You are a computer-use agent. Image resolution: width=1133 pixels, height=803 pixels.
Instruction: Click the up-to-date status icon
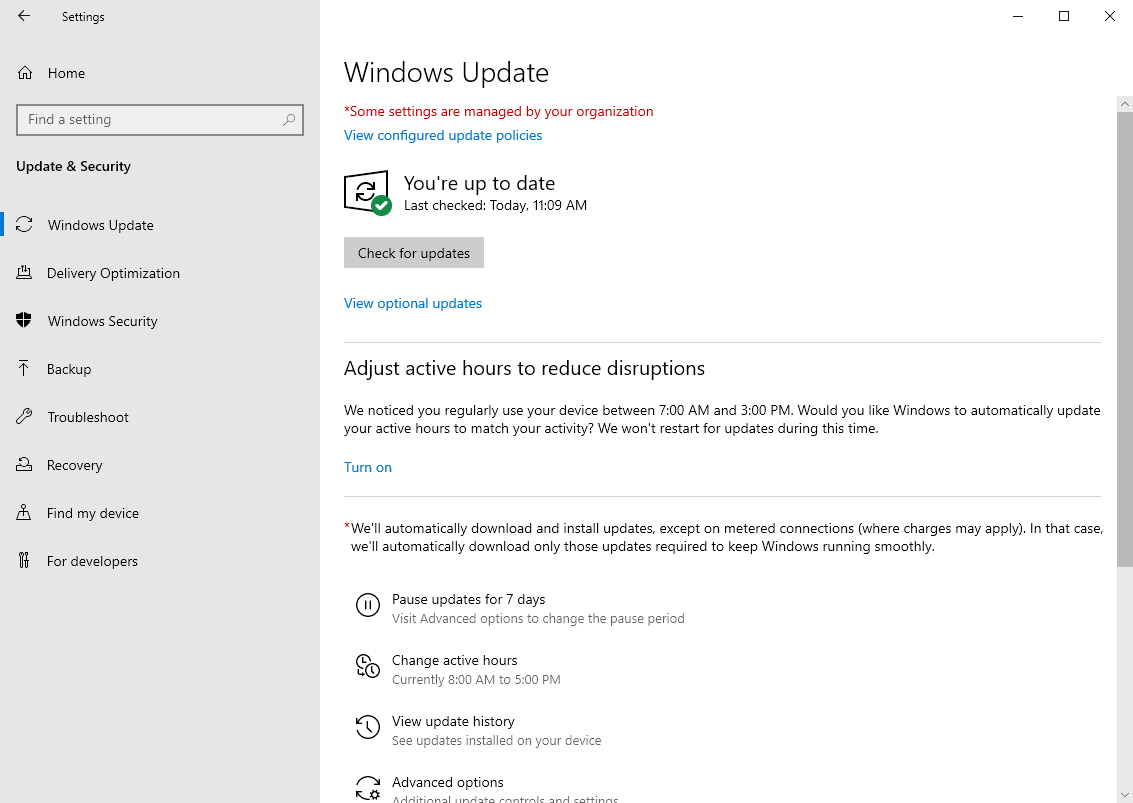(x=368, y=193)
